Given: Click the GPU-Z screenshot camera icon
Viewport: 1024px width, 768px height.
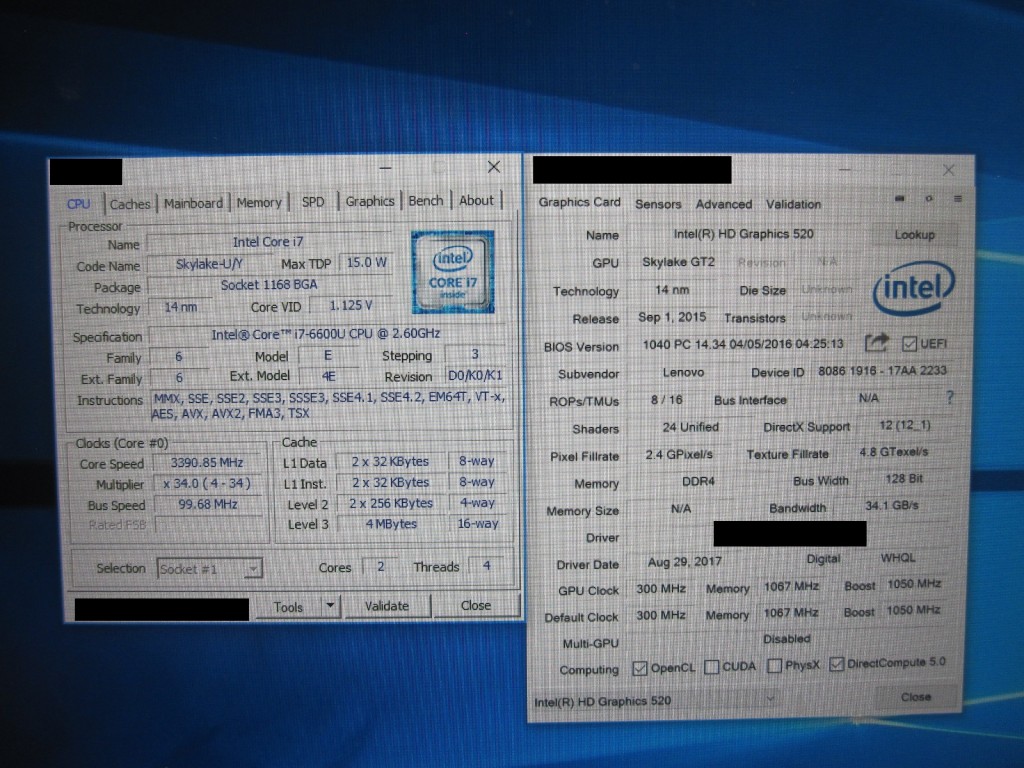Looking at the screenshot, I should point(900,198).
